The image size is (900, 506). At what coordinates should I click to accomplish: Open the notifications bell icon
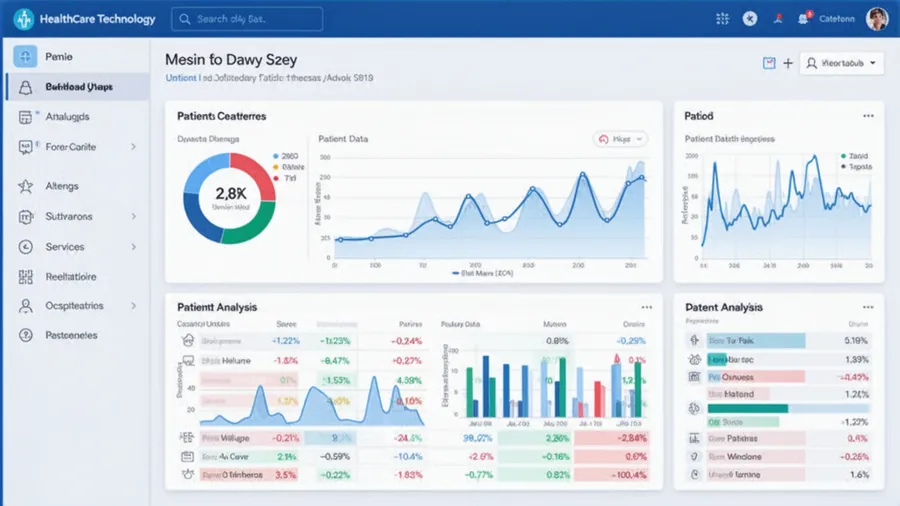pyautogui.click(x=804, y=19)
